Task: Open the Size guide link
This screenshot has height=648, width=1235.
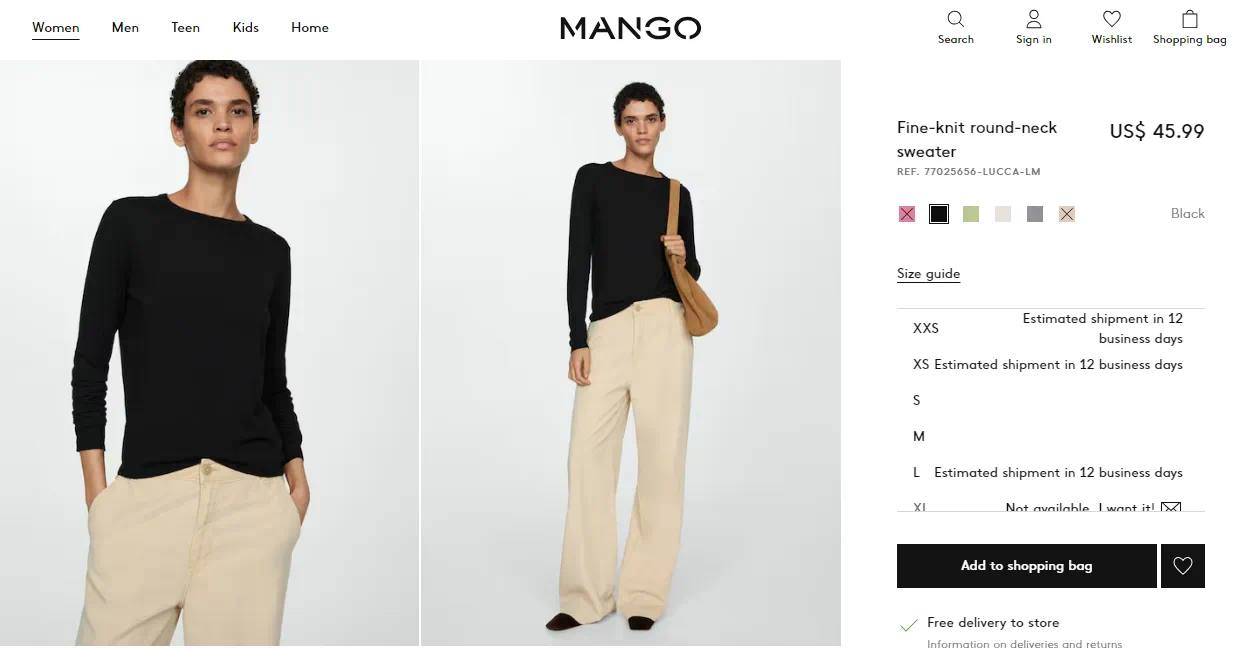Action: 928,273
